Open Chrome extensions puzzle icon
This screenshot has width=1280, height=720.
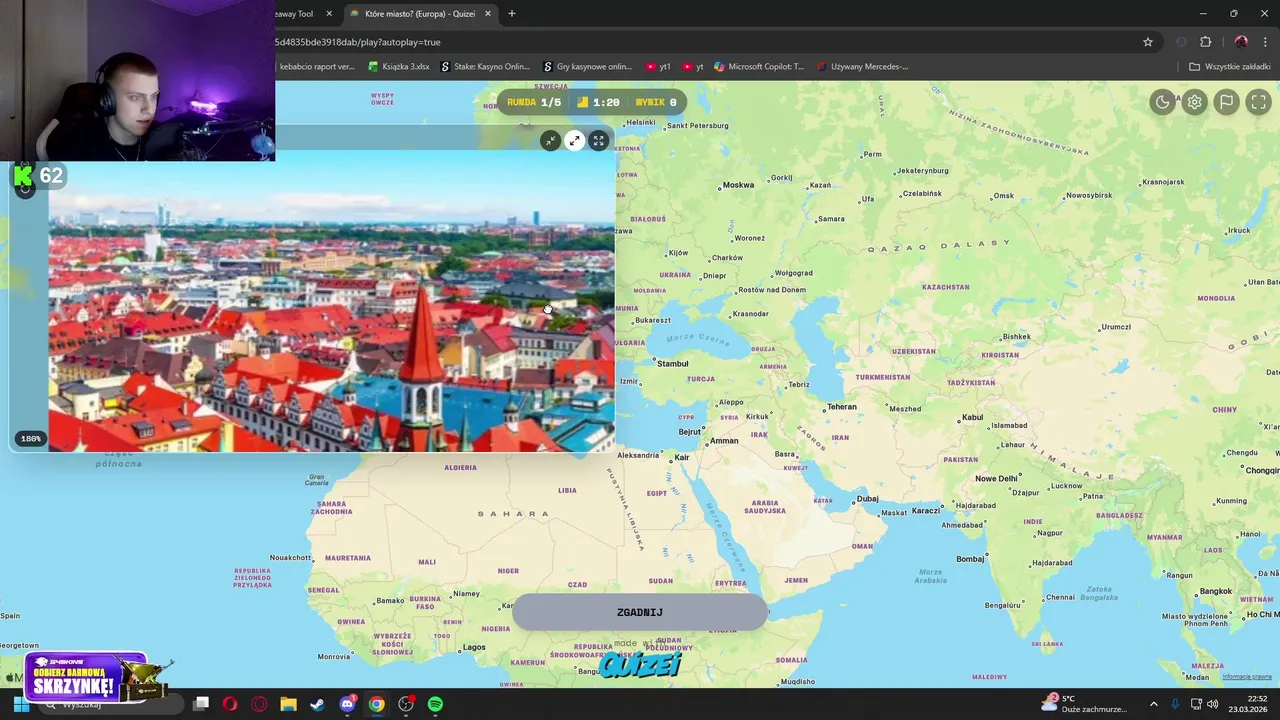1205,42
